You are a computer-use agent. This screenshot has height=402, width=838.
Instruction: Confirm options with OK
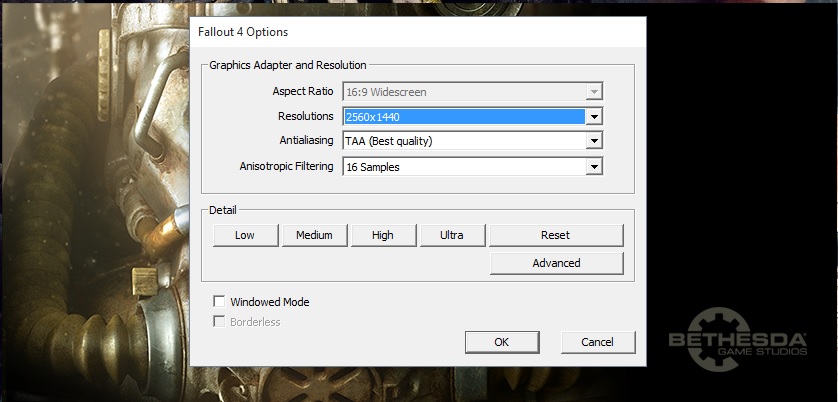pyautogui.click(x=502, y=342)
